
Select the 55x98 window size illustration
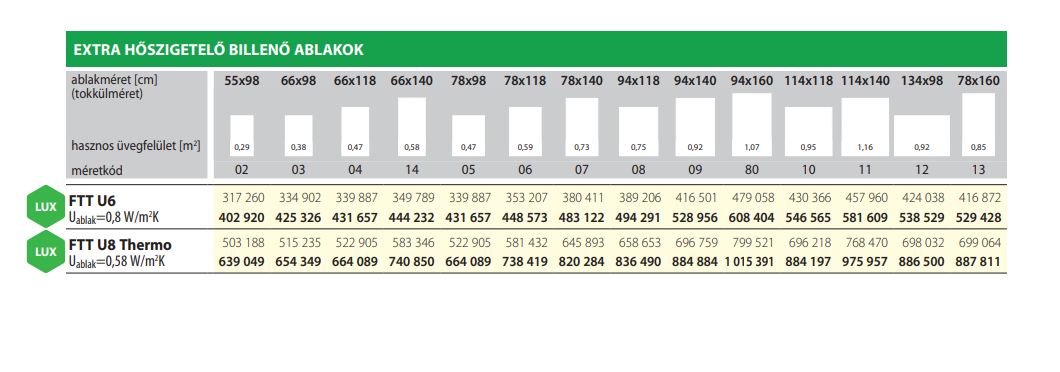click(x=241, y=135)
